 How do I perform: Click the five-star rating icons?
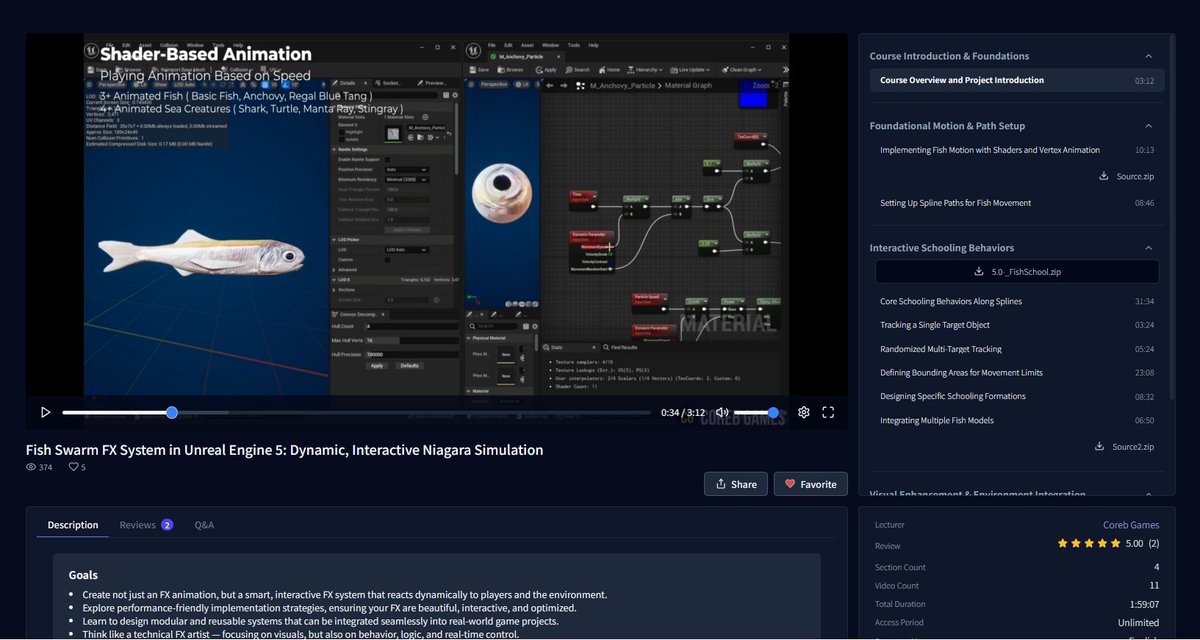pos(1089,544)
